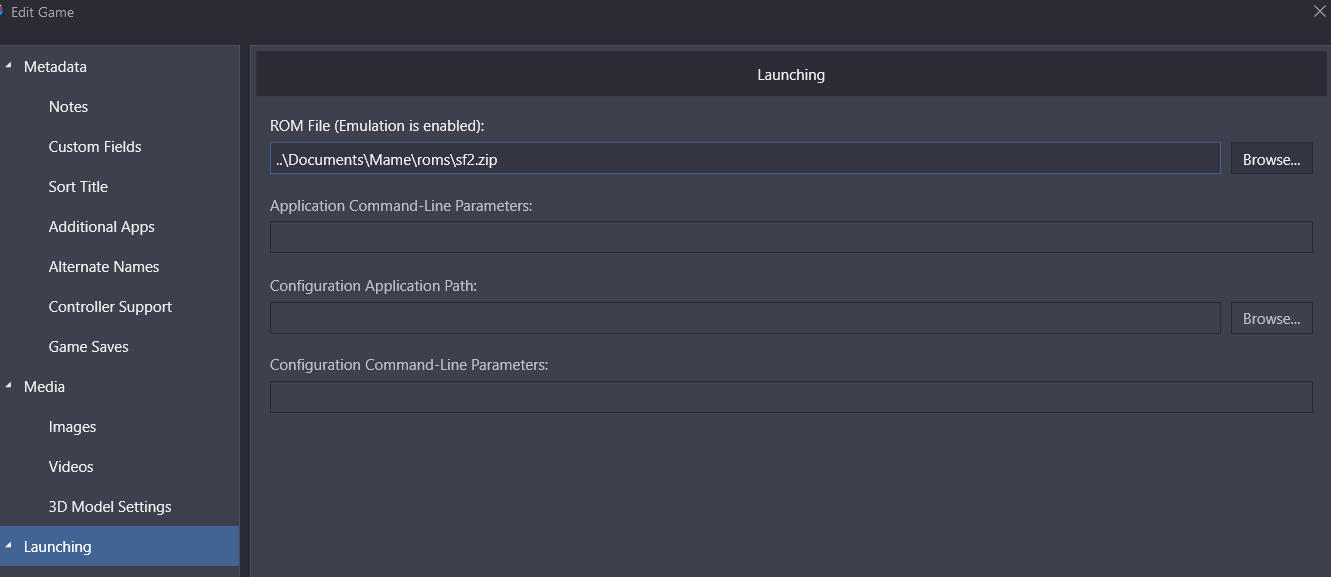Open the Notes page

(x=68, y=106)
